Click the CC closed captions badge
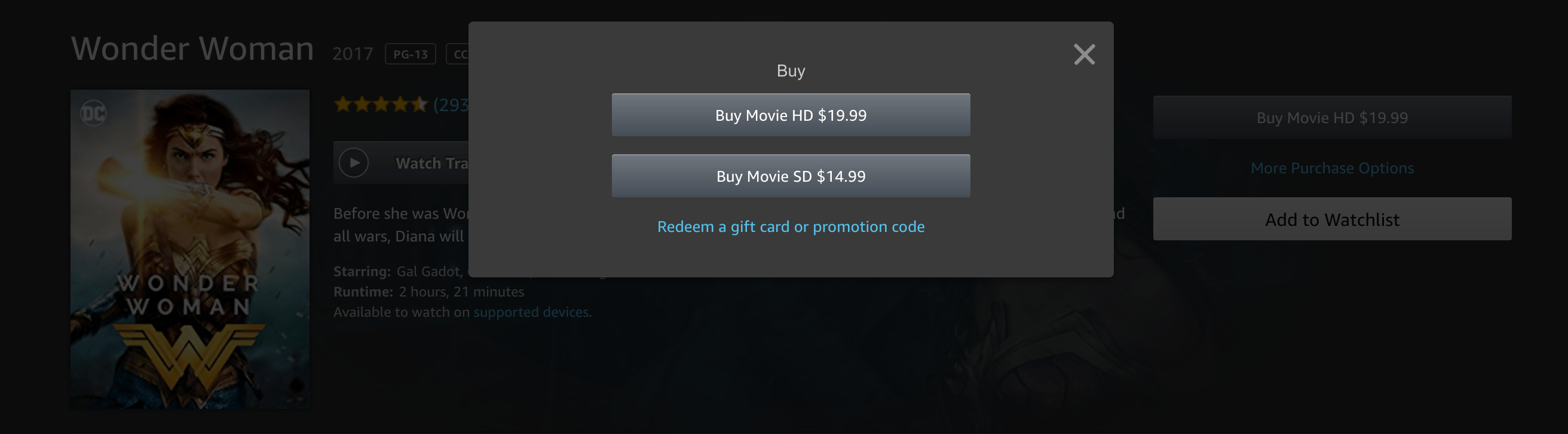The height and width of the screenshot is (434, 1568). [459, 54]
